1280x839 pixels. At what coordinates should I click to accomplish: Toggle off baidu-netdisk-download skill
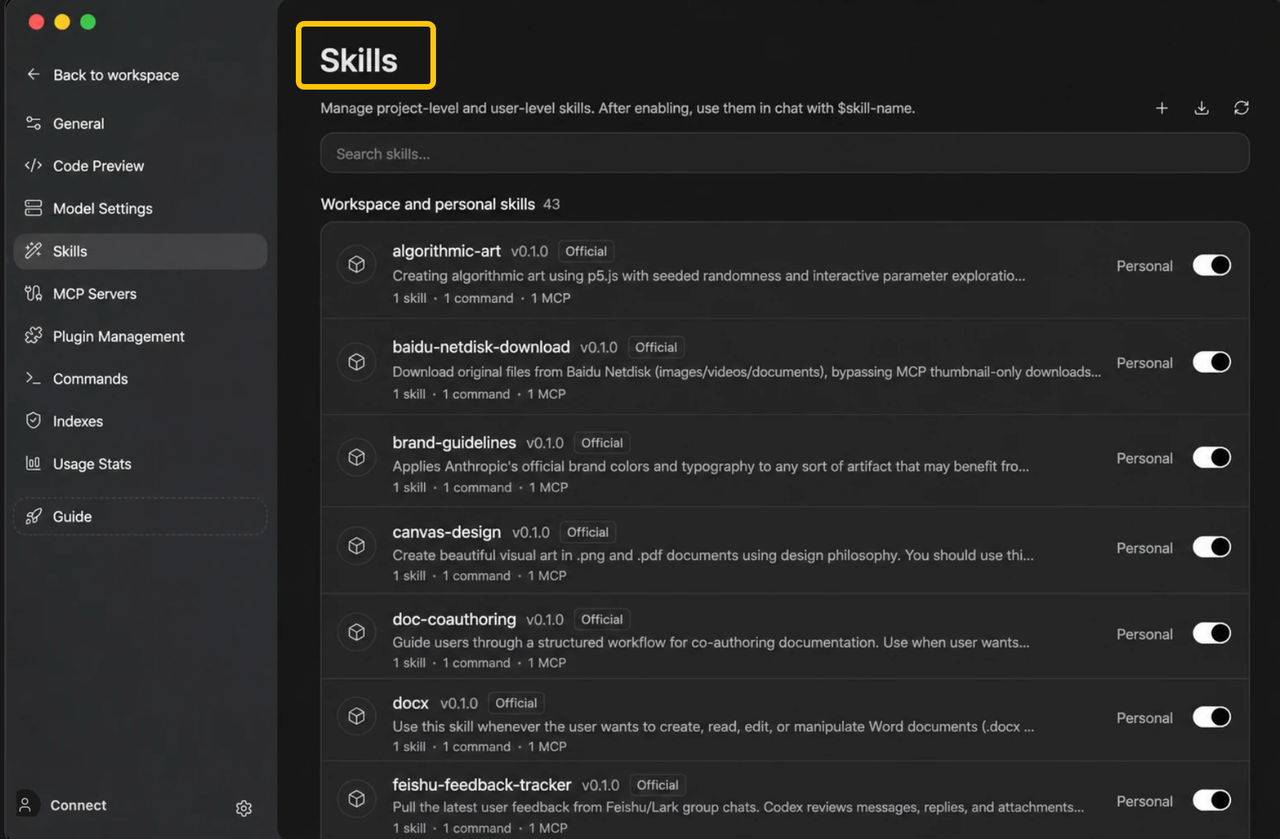pyautogui.click(x=1211, y=362)
